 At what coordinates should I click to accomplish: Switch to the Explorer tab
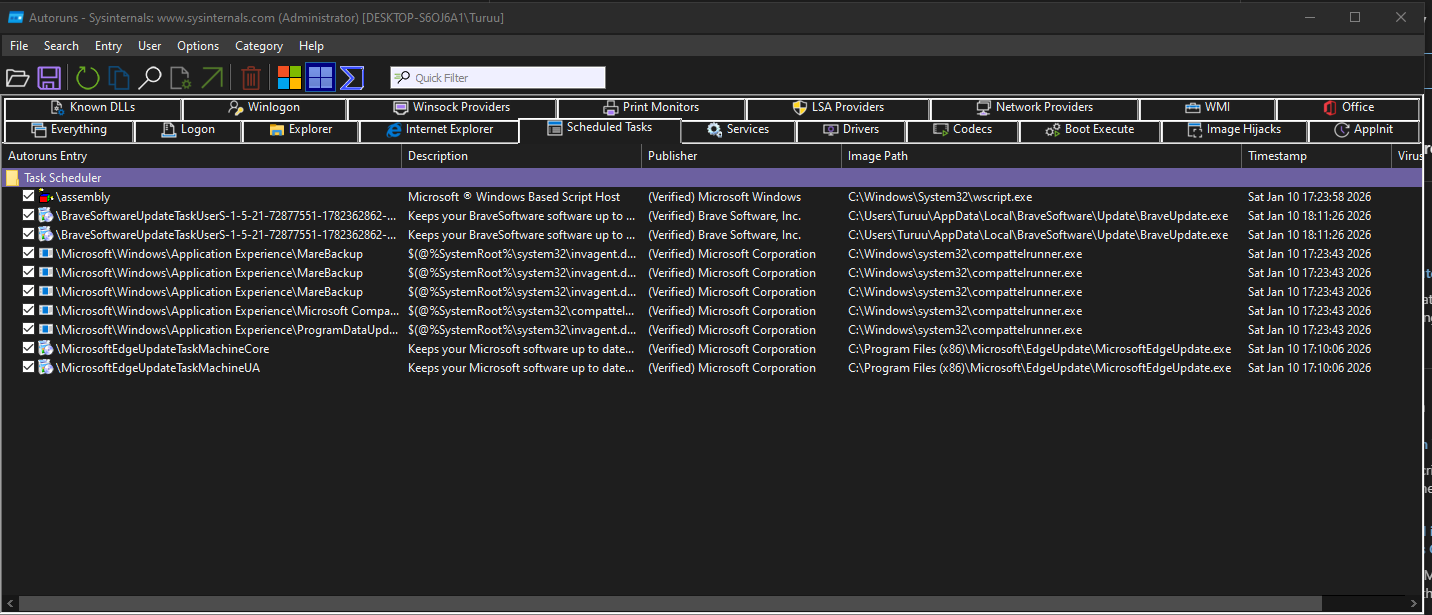pos(301,130)
